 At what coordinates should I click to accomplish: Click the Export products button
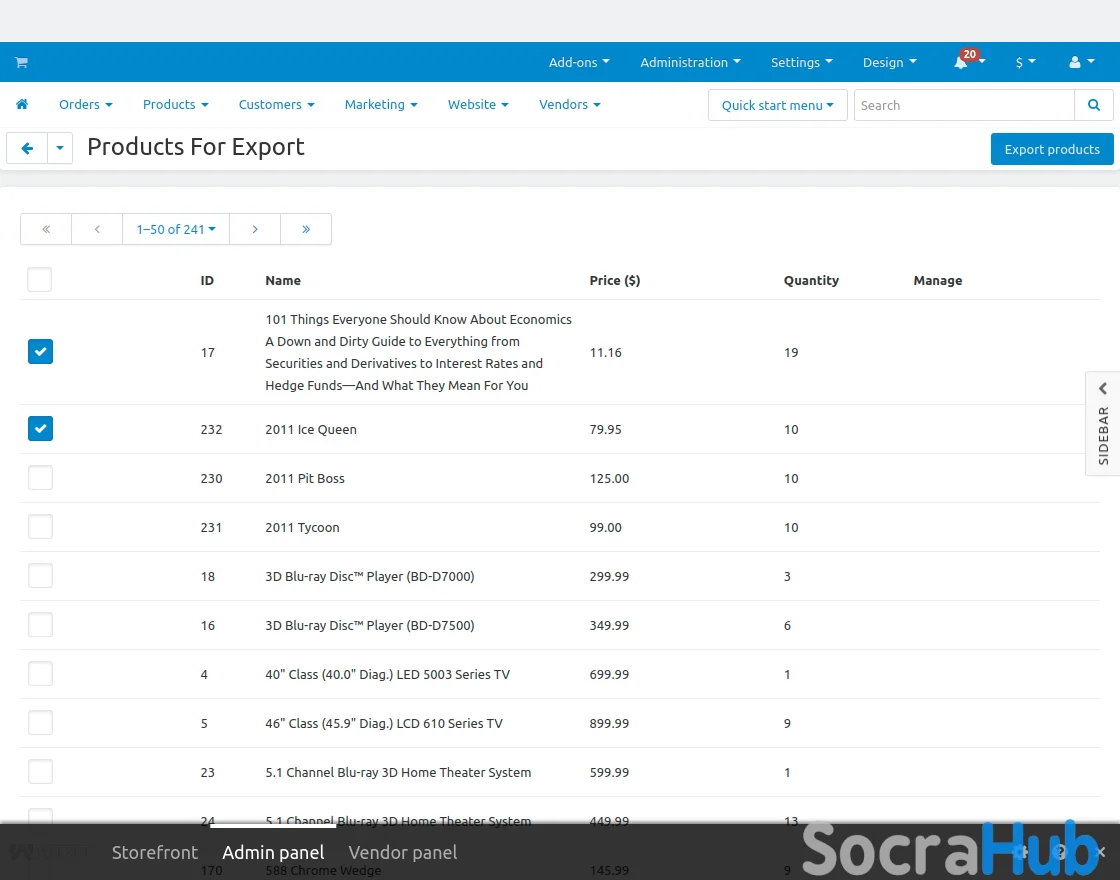pyautogui.click(x=1051, y=149)
